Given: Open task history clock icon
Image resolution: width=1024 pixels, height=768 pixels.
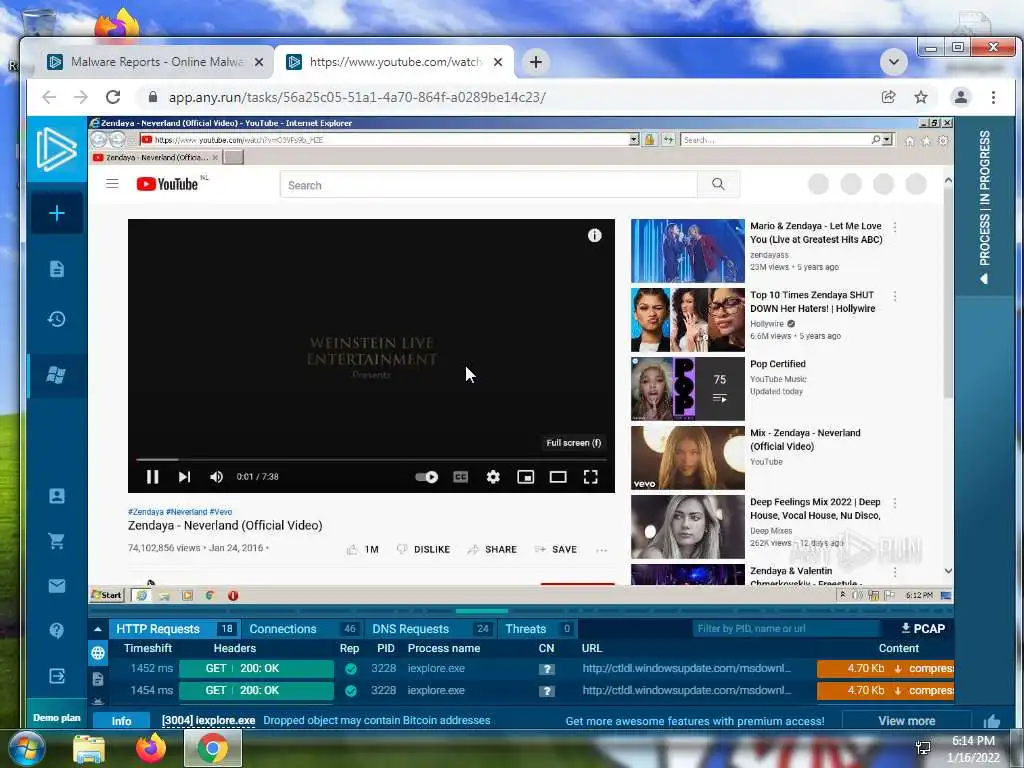Looking at the screenshot, I should (57, 319).
